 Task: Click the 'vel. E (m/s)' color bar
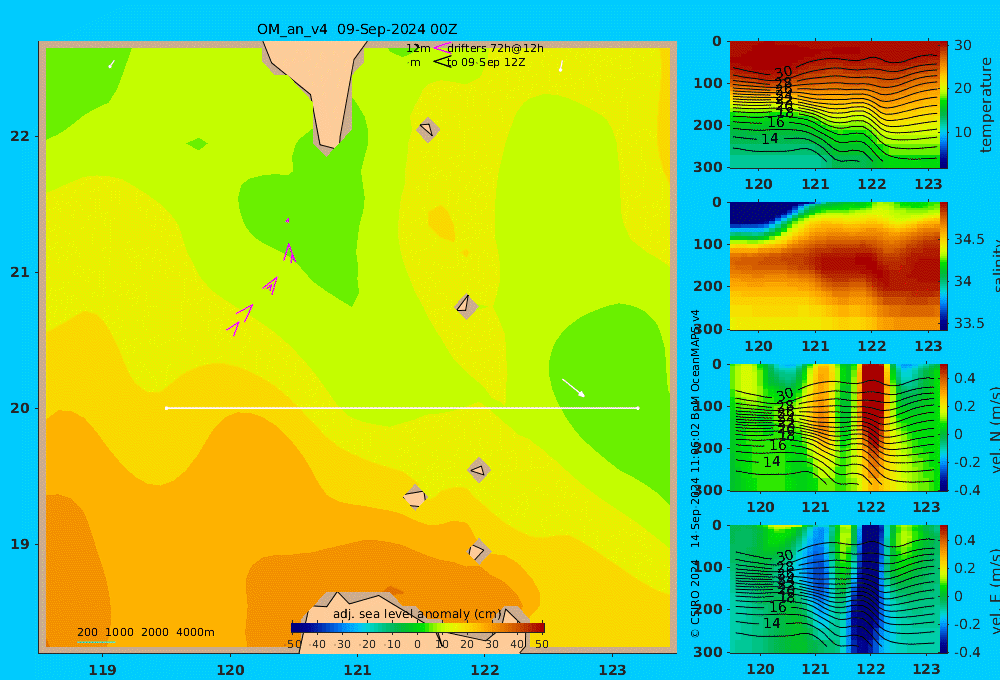point(944,589)
